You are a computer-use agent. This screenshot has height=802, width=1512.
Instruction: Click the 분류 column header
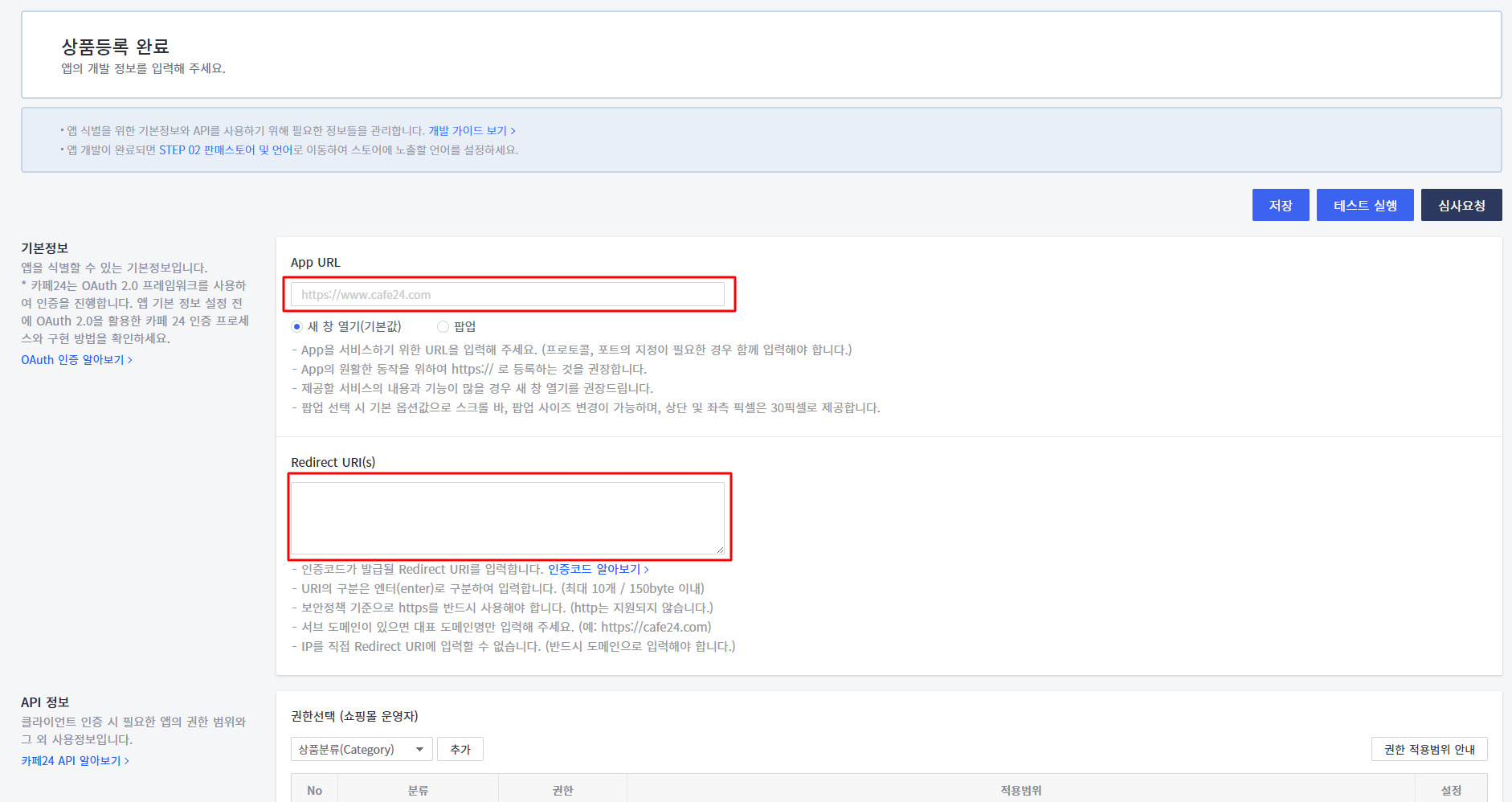418,791
